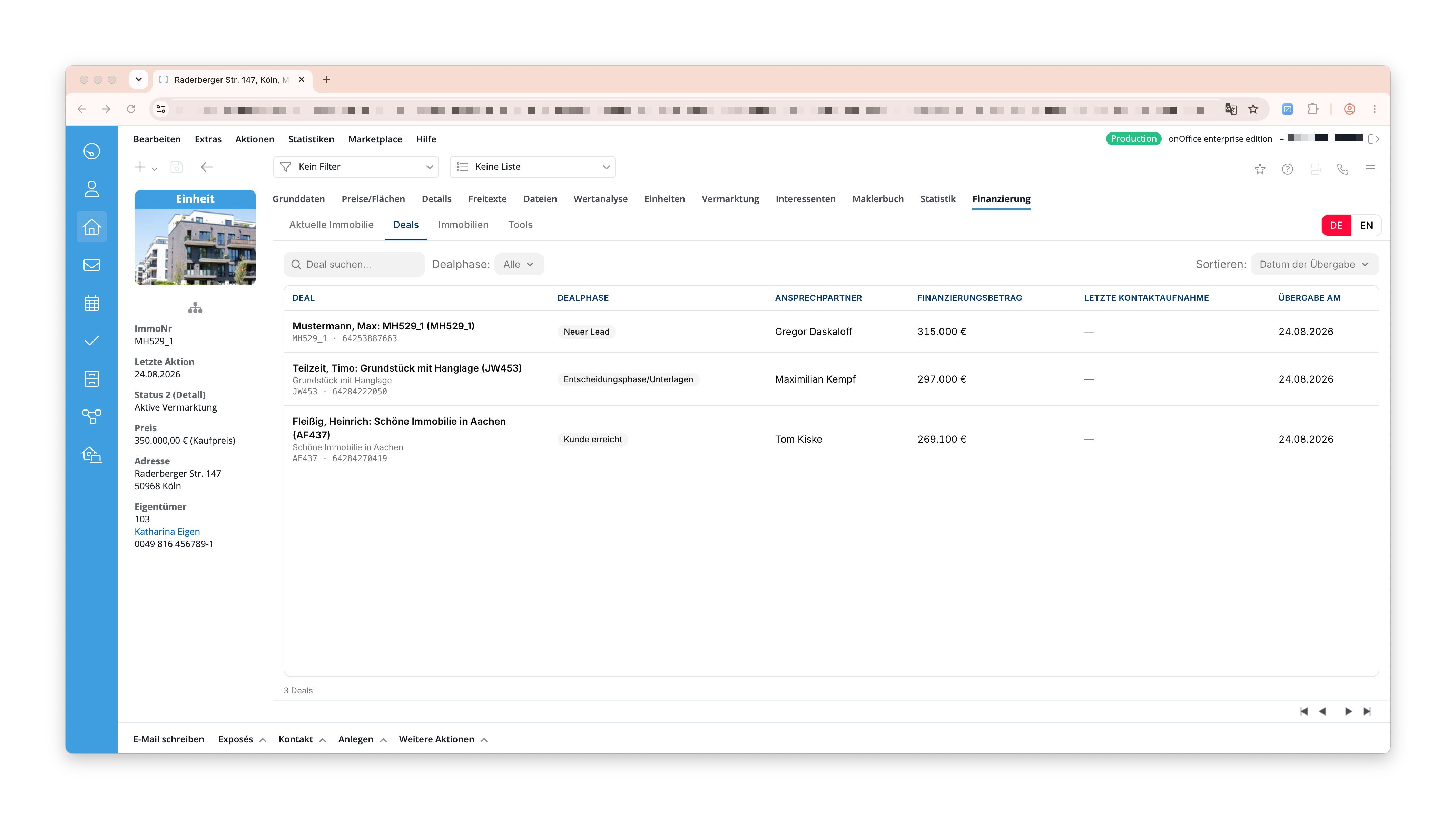Switch language to DE
Viewport: 1456px width, 819px height.
pyautogui.click(x=1336, y=226)
